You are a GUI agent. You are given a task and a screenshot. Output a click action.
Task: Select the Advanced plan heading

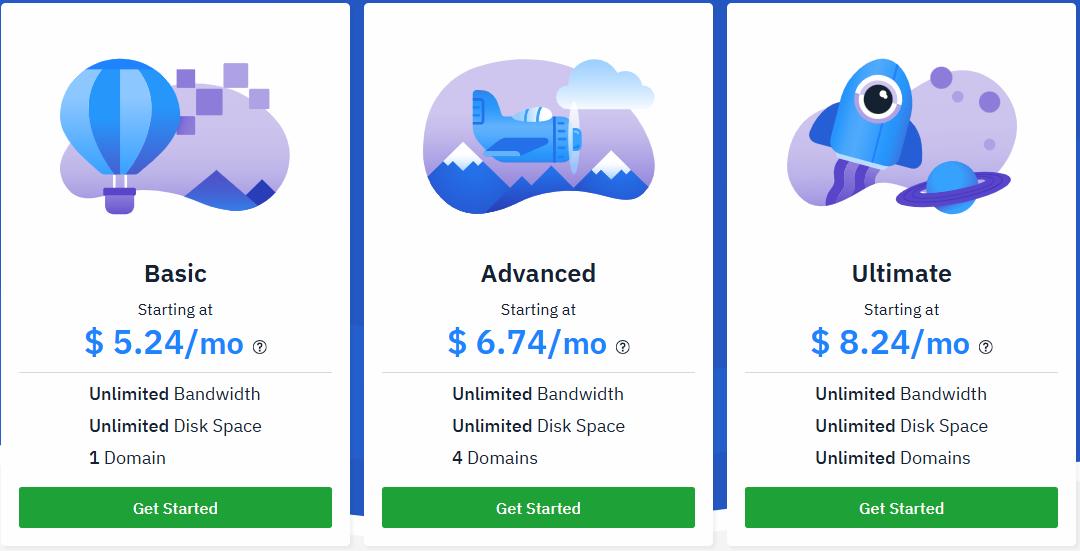538,273
